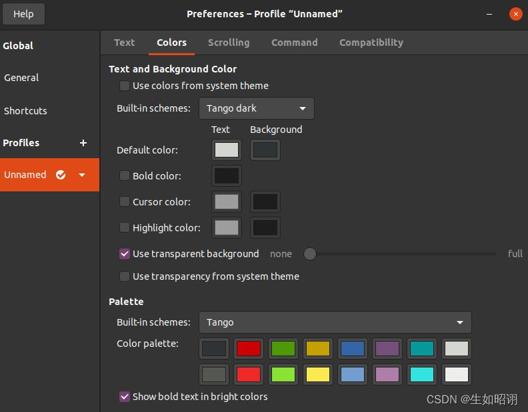Pick the red palette color swatch

coord(249,348)
